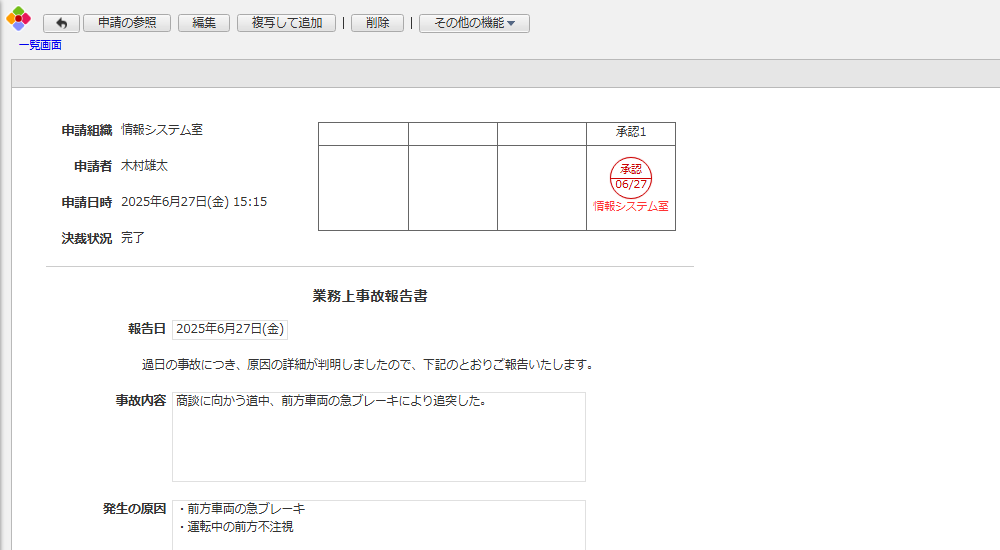Image resolution: width=1000 pixels, height=550 pixels.
Task: Select the 承認1 header cell
Action: click(x=630, y=133)
